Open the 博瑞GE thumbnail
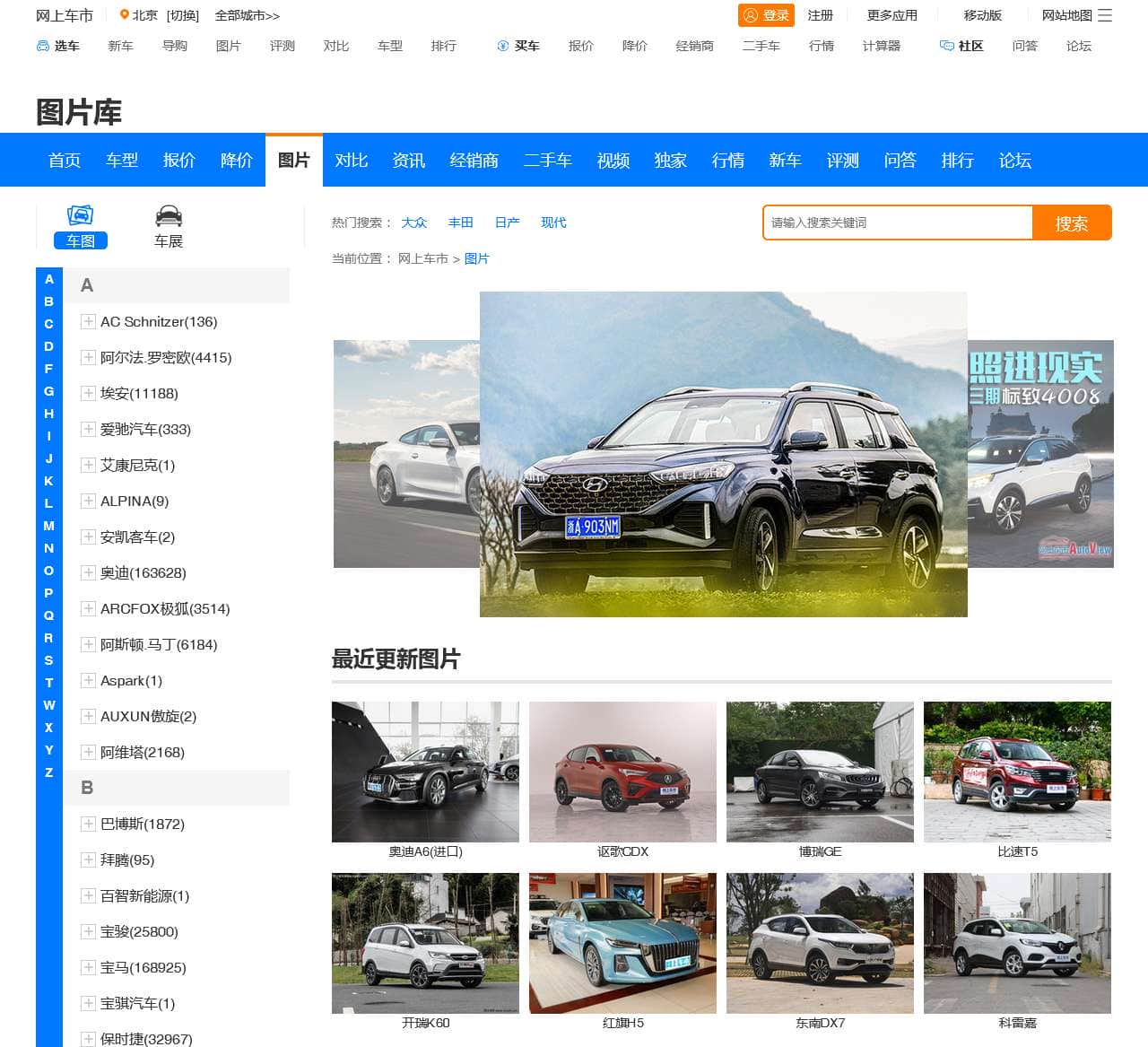 coord(820,772)
